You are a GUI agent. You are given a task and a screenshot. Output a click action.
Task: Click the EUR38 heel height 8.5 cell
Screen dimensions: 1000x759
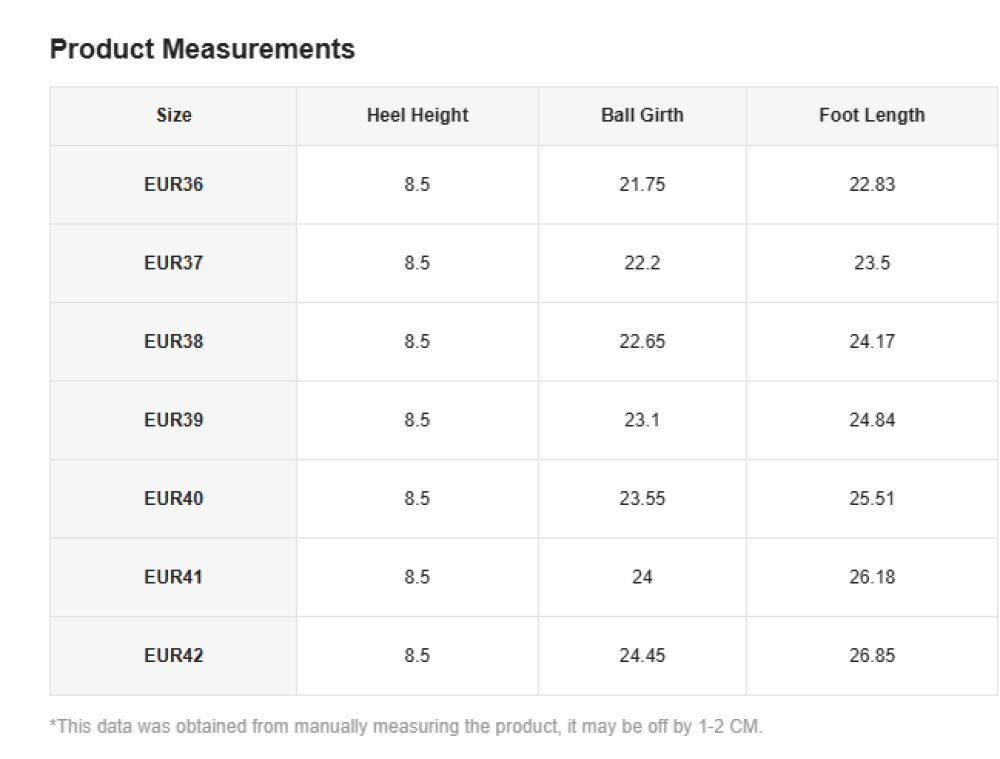click(x=417, y=342)
